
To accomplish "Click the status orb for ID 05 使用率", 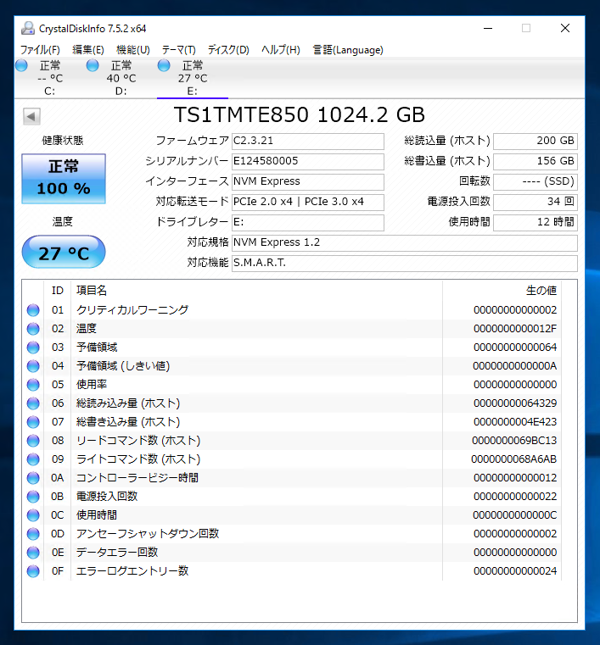I will [x=33, y=385].
